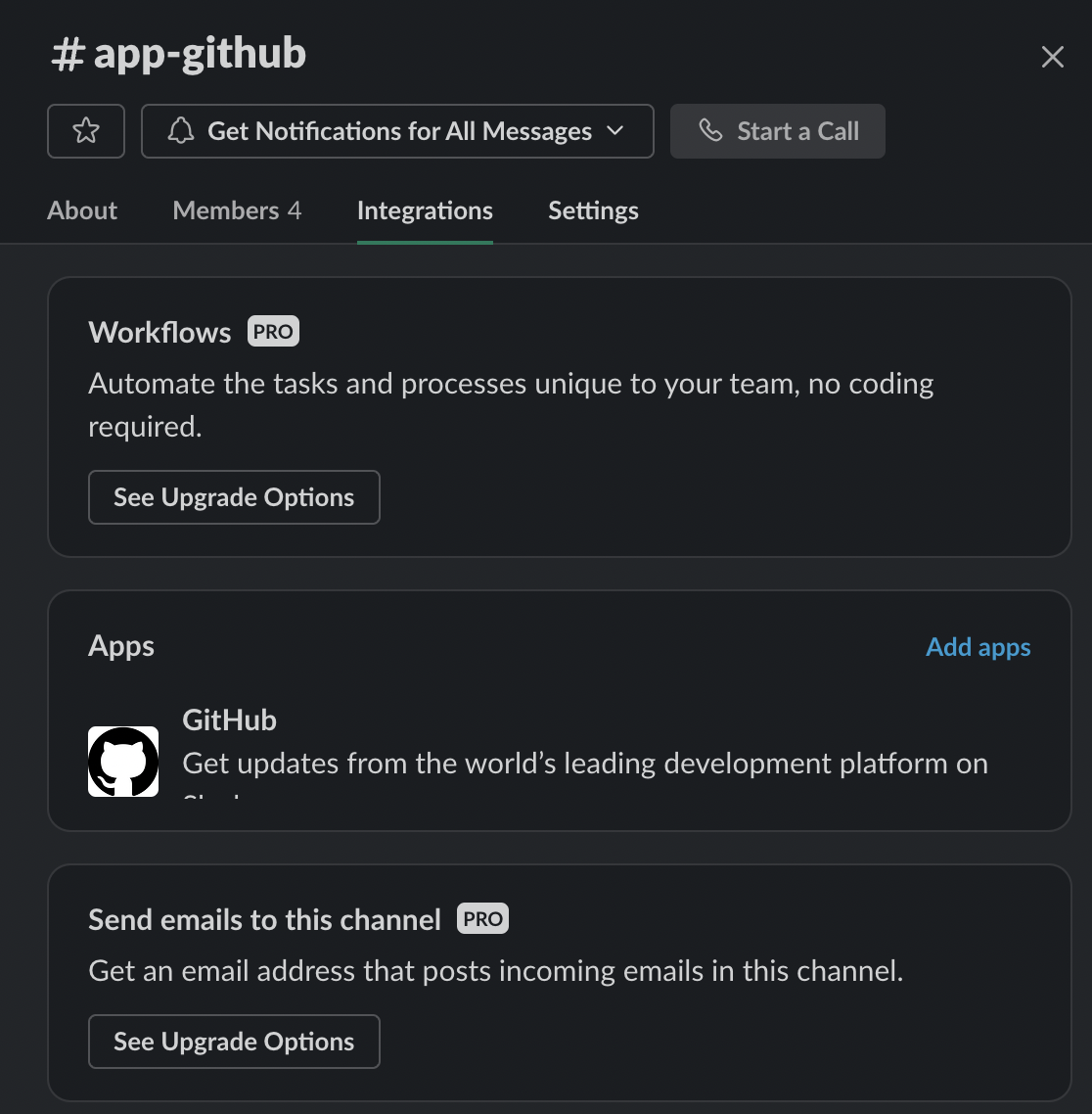
Task: Click See Upgrade Options under email section
Action: point(234,1042)
